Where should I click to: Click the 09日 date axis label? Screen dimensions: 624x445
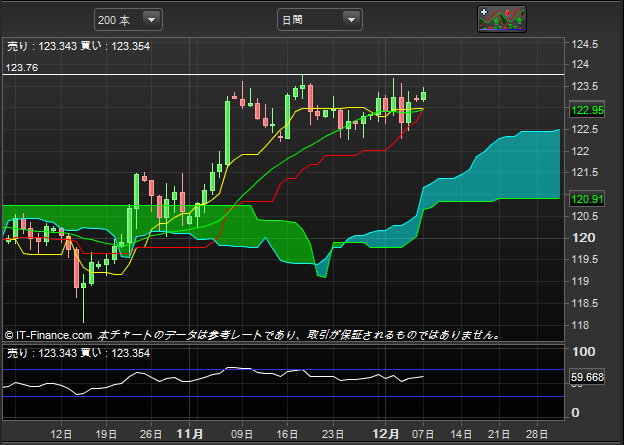tap(242, 434)
